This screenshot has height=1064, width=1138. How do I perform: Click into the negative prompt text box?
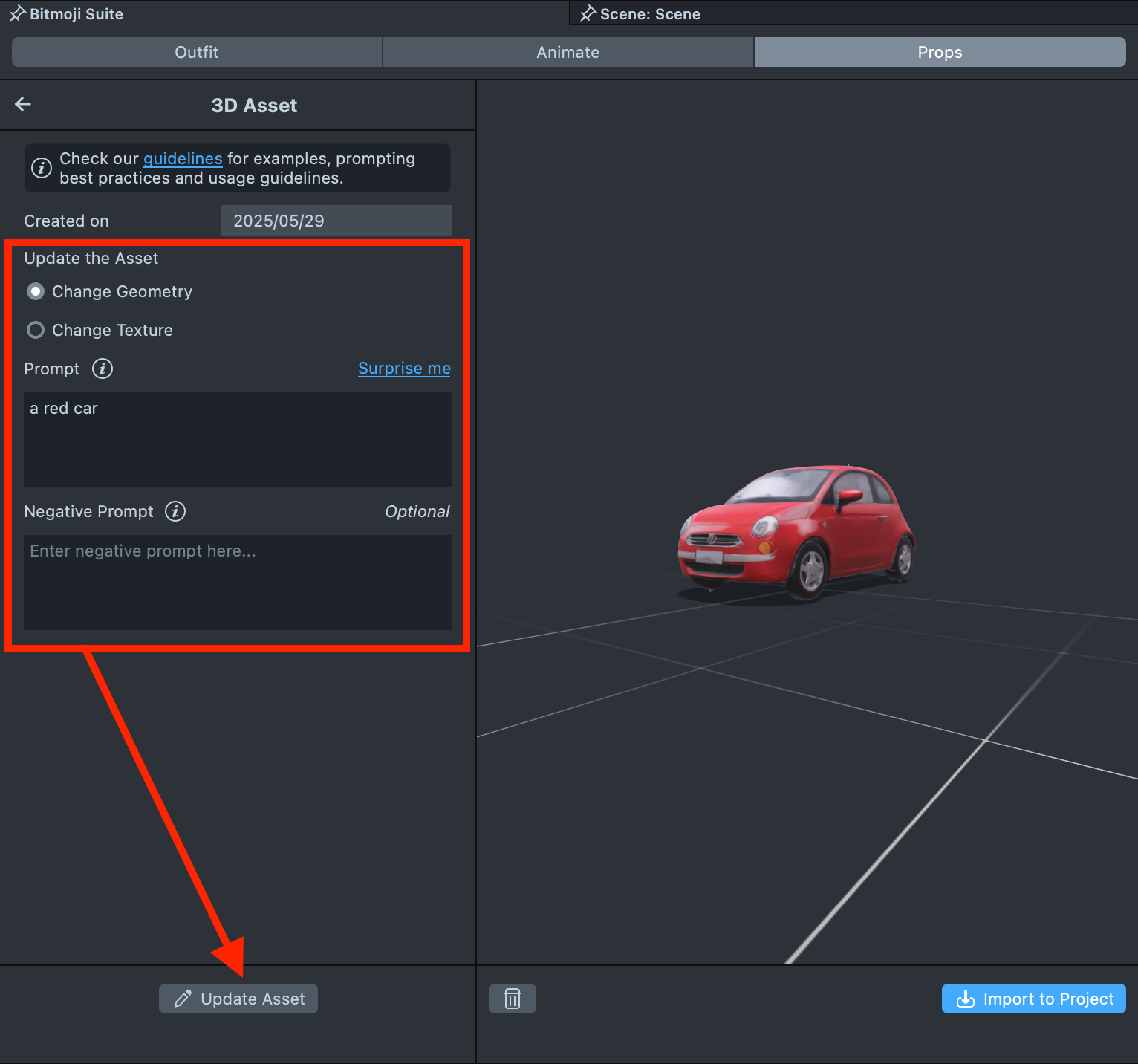pos(238,583)
